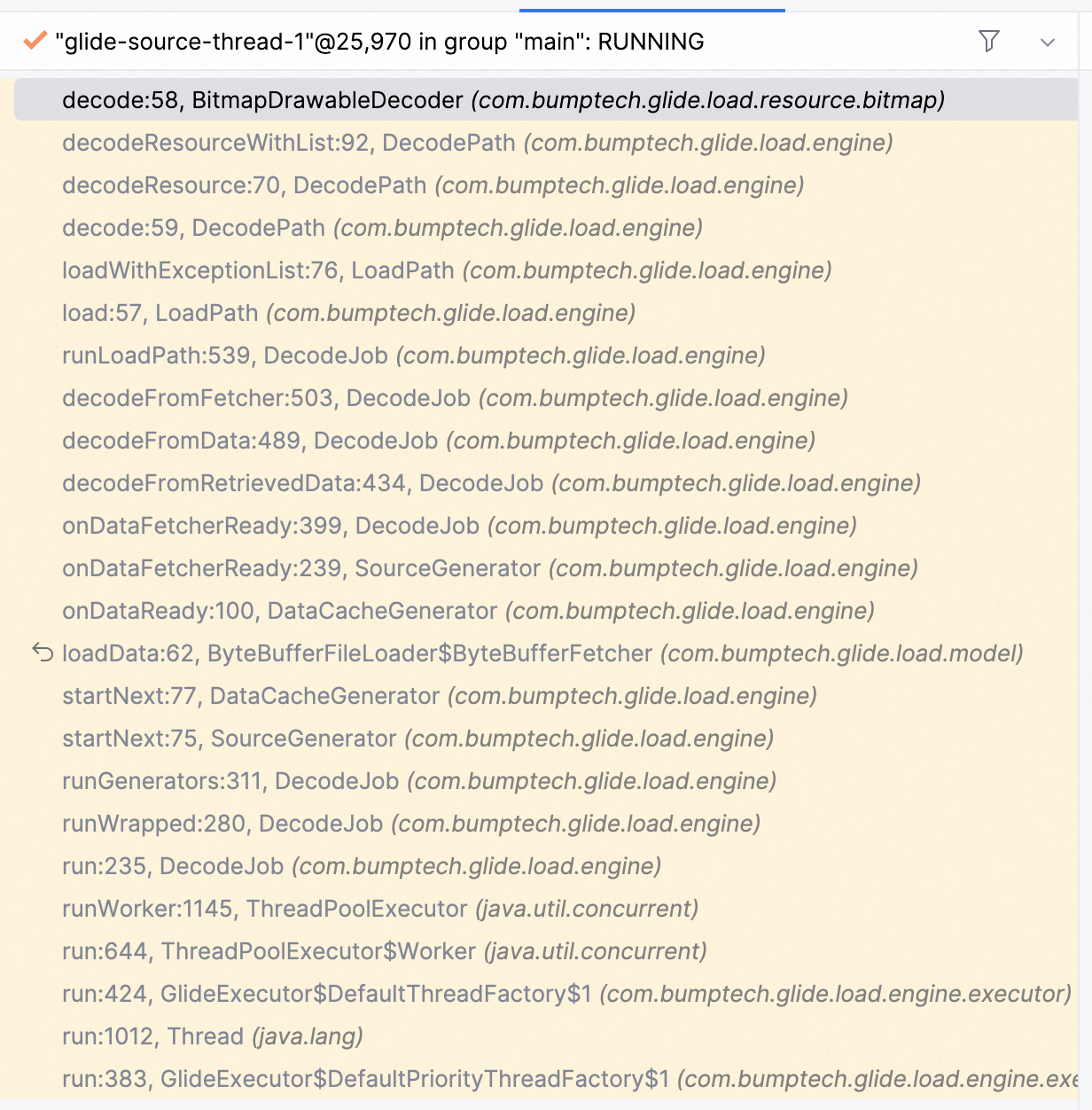Open decodeFromFetcher:503 DecodeJob frame

pyautogui.click(x=455, y=398)
